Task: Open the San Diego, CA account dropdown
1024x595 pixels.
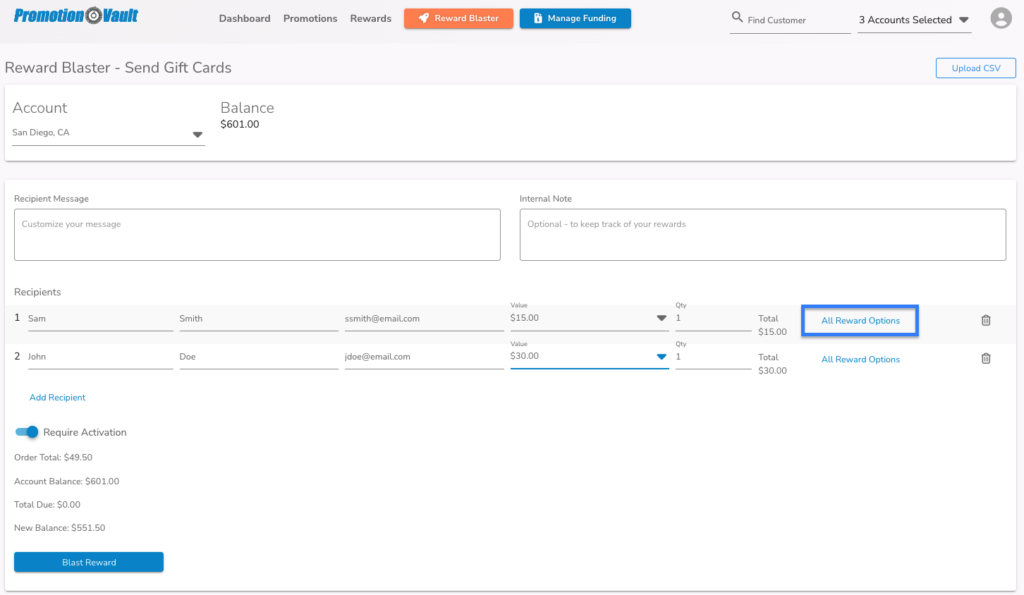Action: [108, 133]
